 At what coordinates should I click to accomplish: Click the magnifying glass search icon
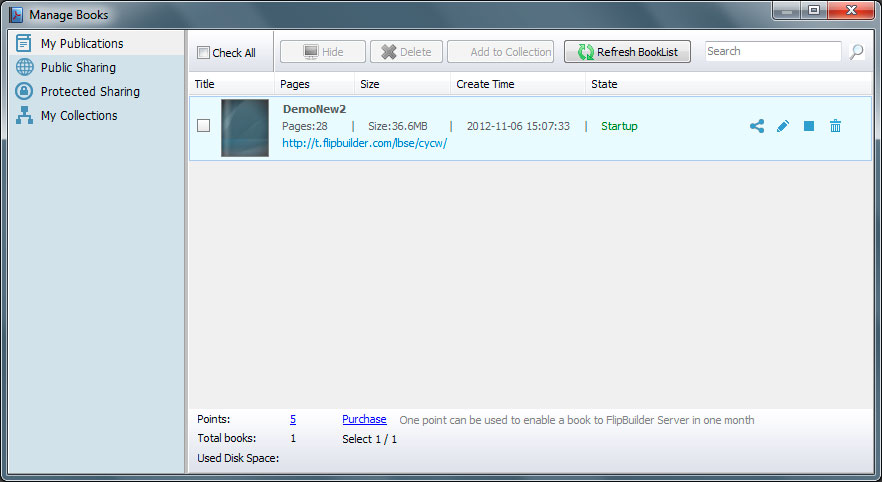pyautogui.click(x=857, y=52)
